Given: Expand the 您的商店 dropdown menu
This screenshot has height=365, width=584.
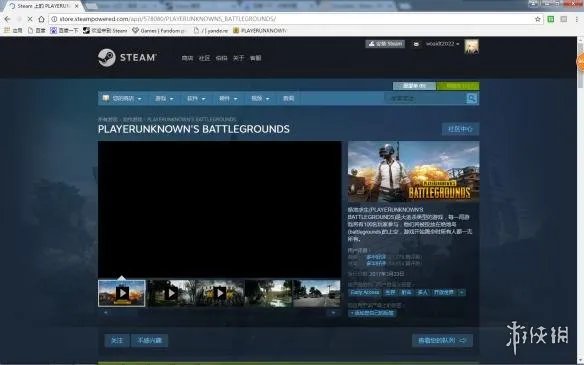Looking at the screenshot, I should point(122,99).
